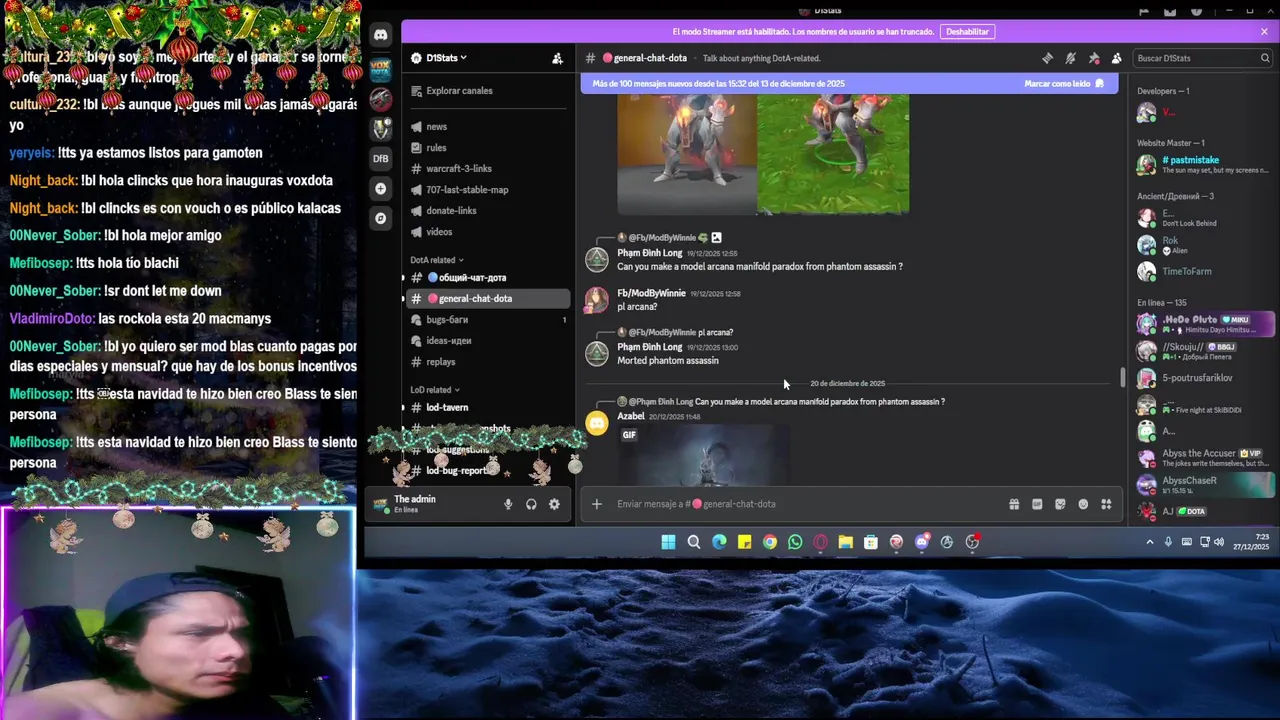Open notification settings bell icon
The width and height of the screenshot is (1280, 720).
pos(1070,58)
